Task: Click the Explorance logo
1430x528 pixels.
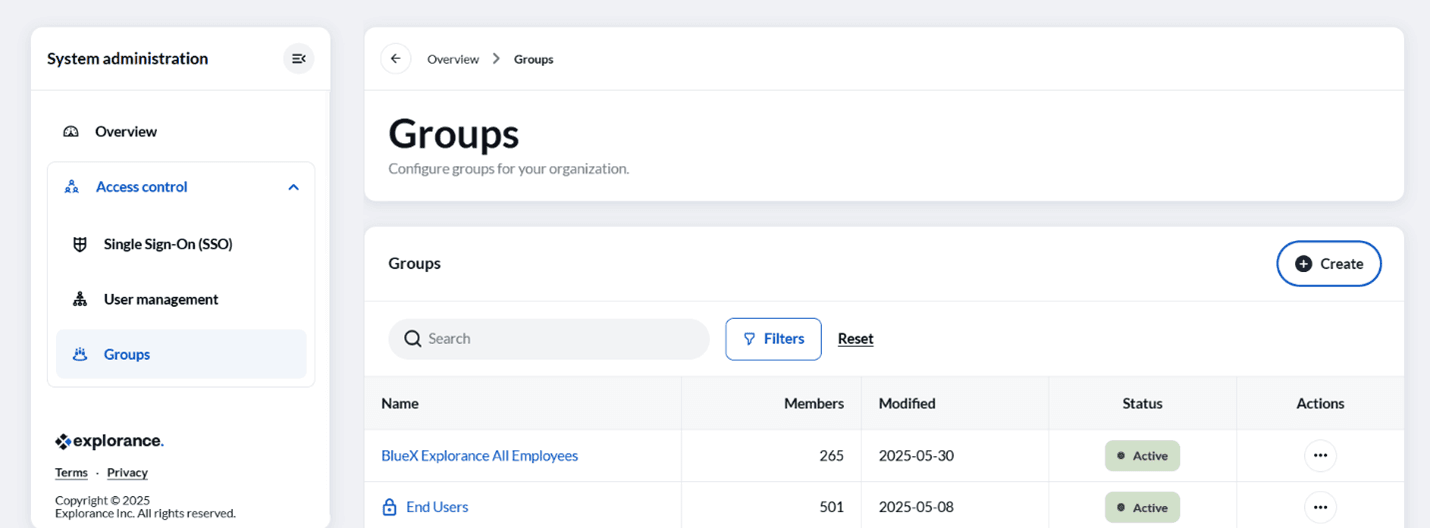Action: click(109, 441)
